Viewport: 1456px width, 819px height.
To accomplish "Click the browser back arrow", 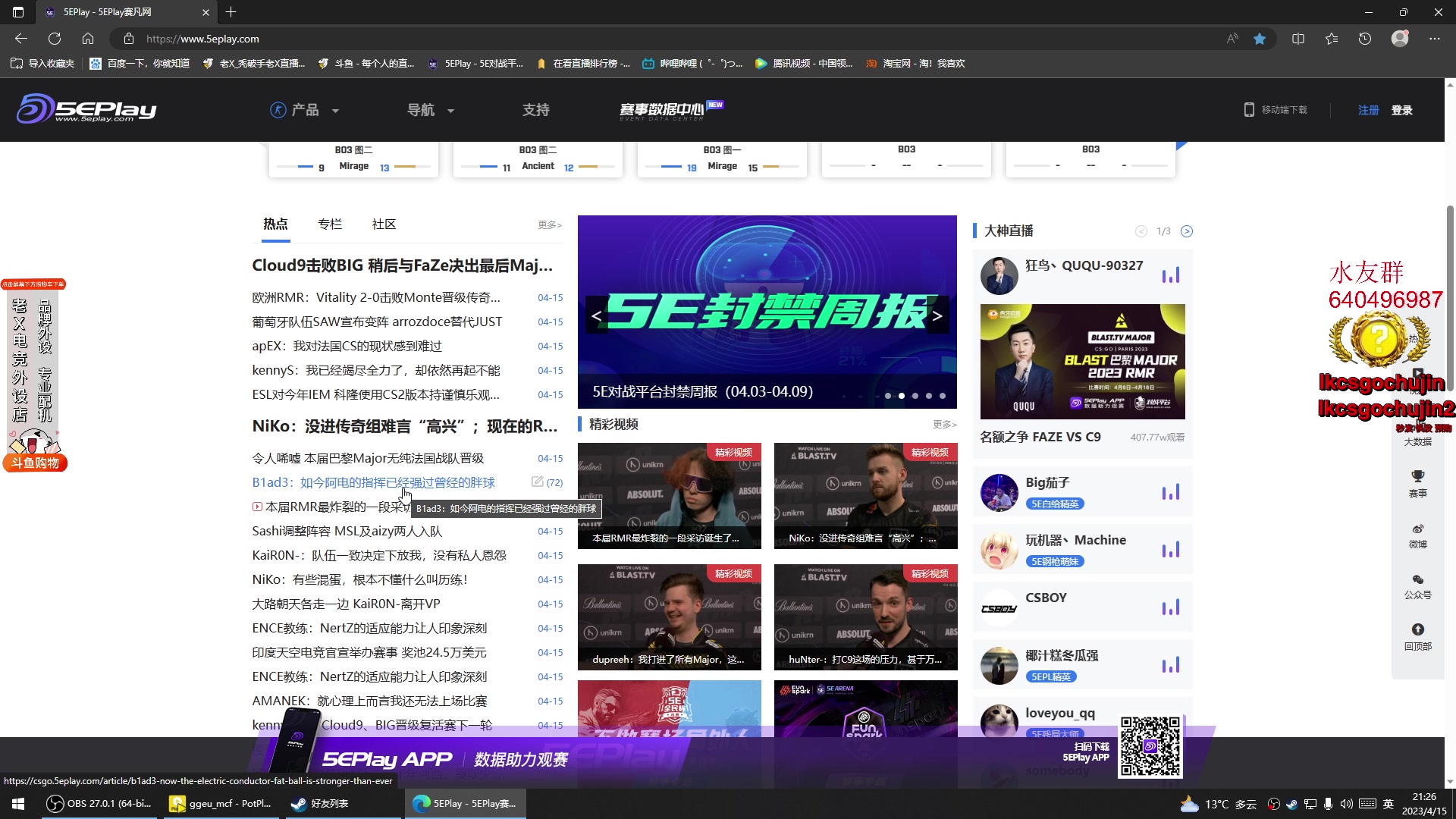I will pos(21,39).
